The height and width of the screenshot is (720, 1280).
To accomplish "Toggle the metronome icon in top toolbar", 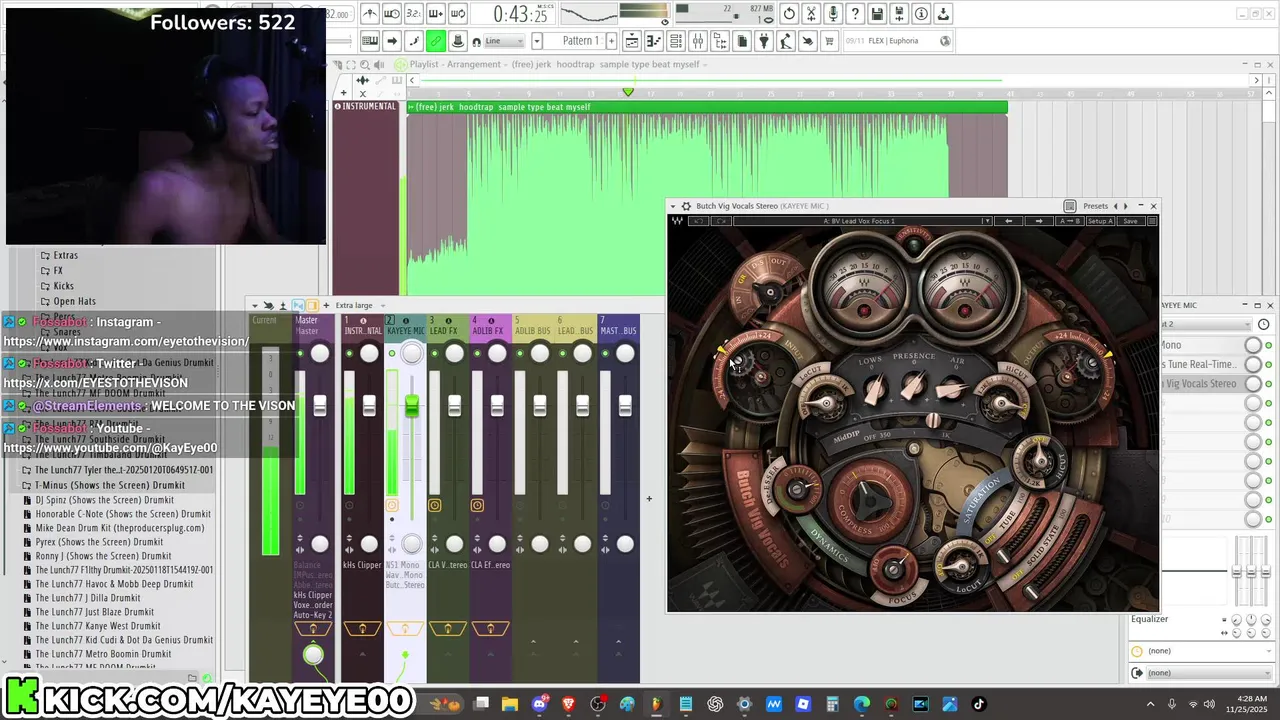I will (x=370, y=14).
